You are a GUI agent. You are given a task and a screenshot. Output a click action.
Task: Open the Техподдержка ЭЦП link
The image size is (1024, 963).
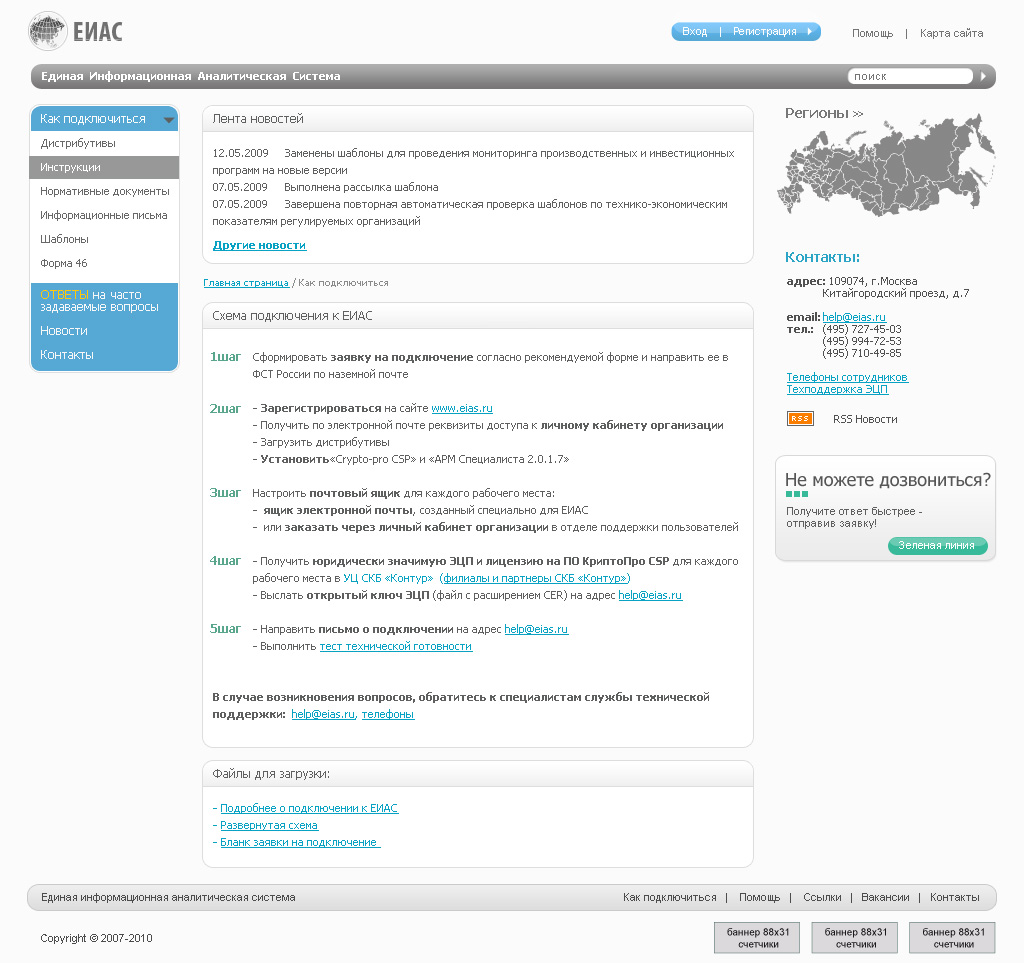point(837,389)
